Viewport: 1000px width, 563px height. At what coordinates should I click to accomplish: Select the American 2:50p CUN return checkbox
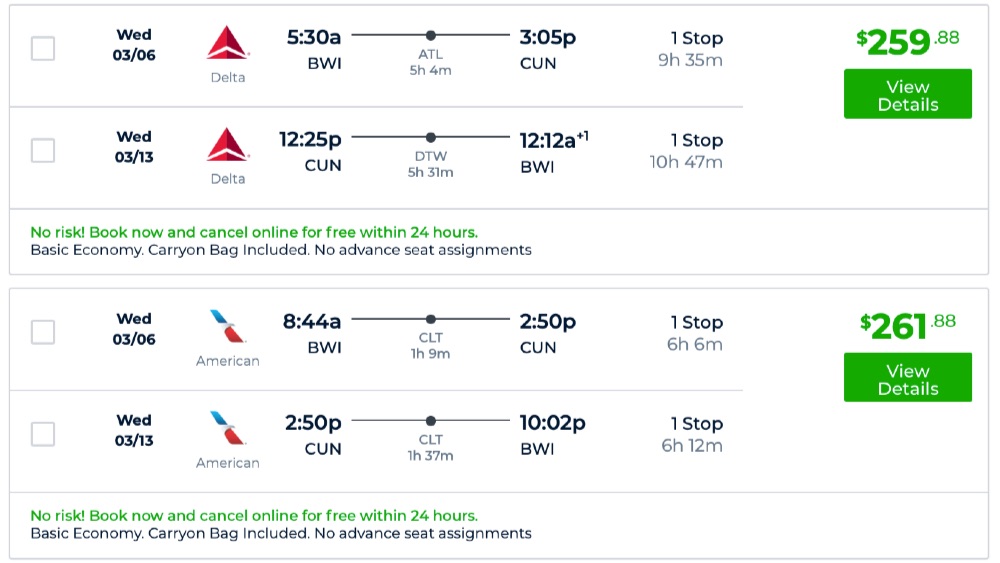tap(43, 434)
